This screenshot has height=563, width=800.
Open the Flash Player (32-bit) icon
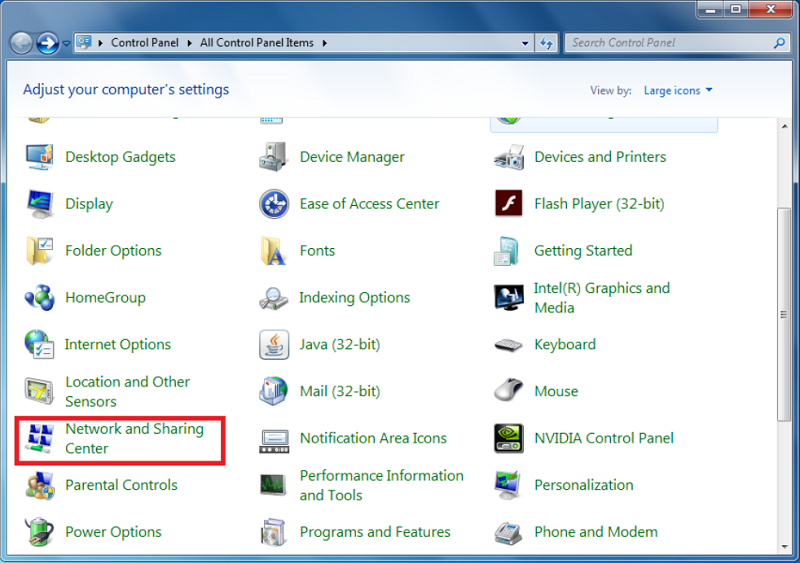508,204
